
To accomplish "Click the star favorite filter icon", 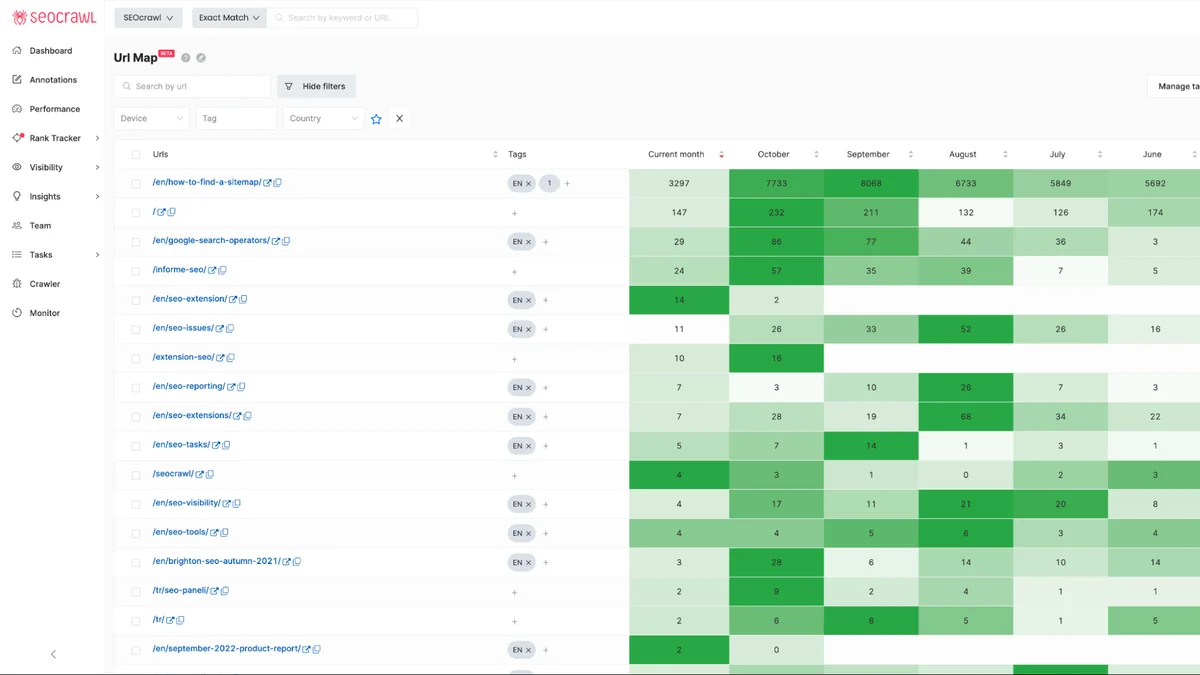I will click(376, 119).
